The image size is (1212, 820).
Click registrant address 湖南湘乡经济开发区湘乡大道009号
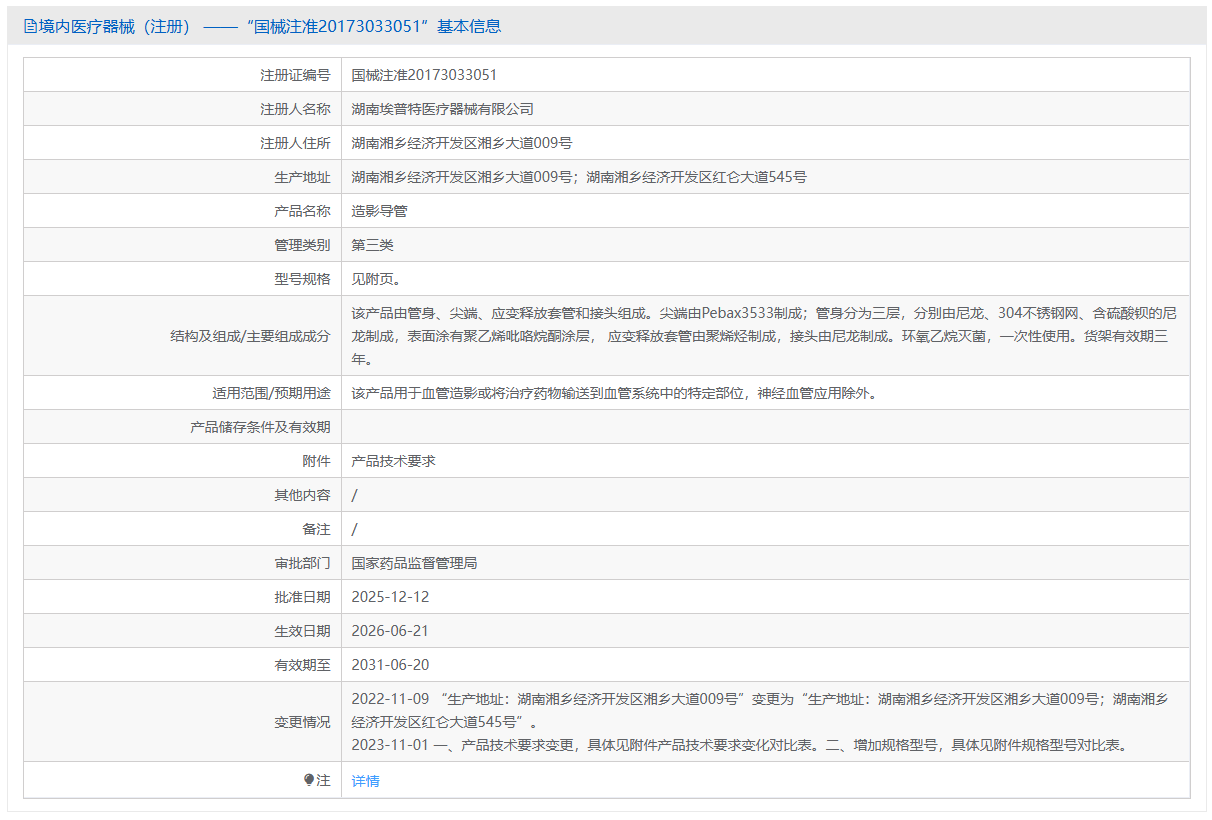click(x=462, y=143)
